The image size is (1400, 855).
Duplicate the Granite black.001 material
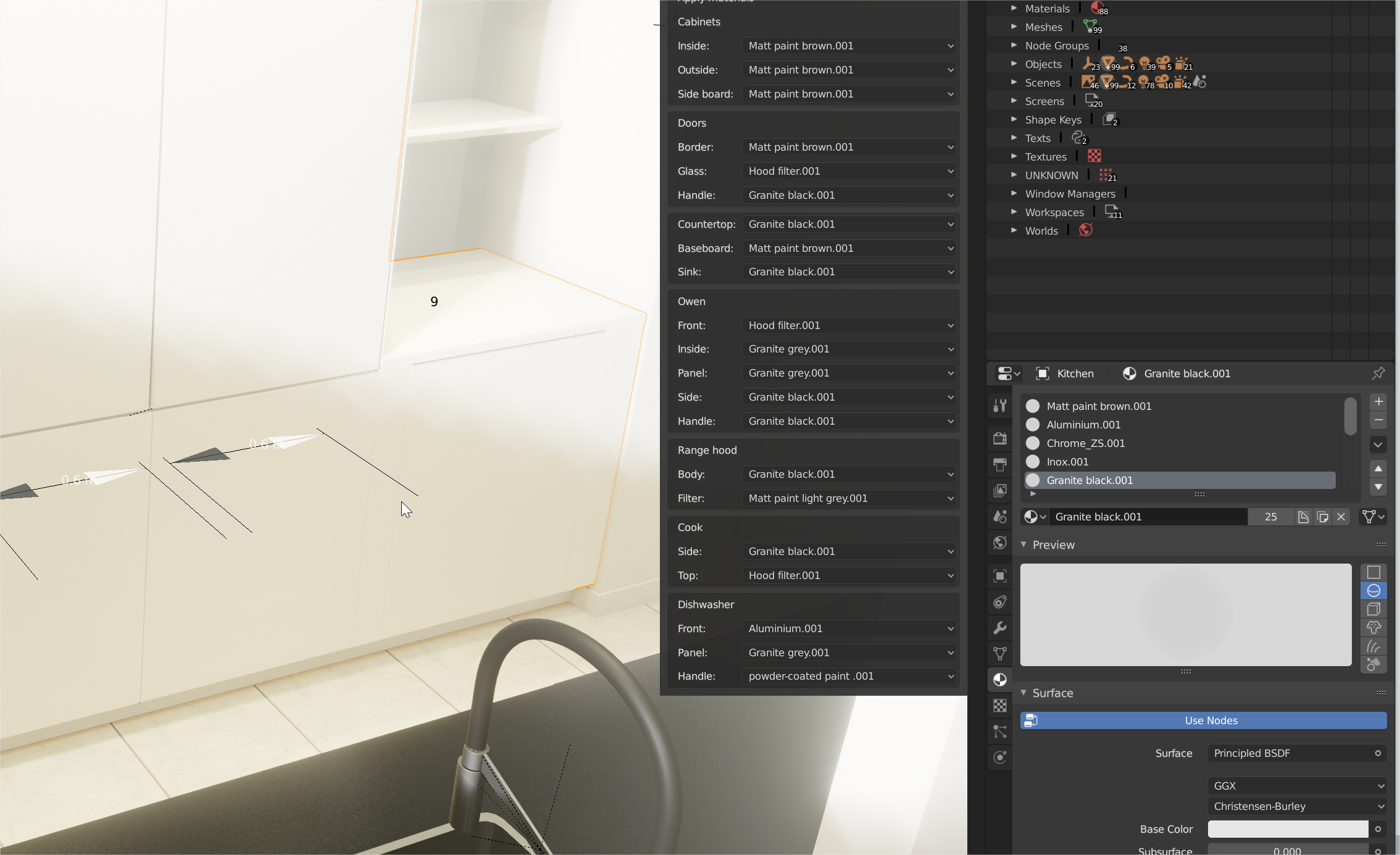(1322, 517)
